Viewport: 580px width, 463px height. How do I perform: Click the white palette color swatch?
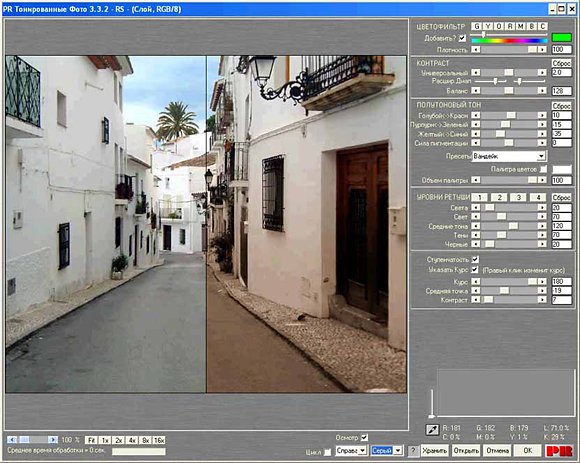tap(562, 169)
